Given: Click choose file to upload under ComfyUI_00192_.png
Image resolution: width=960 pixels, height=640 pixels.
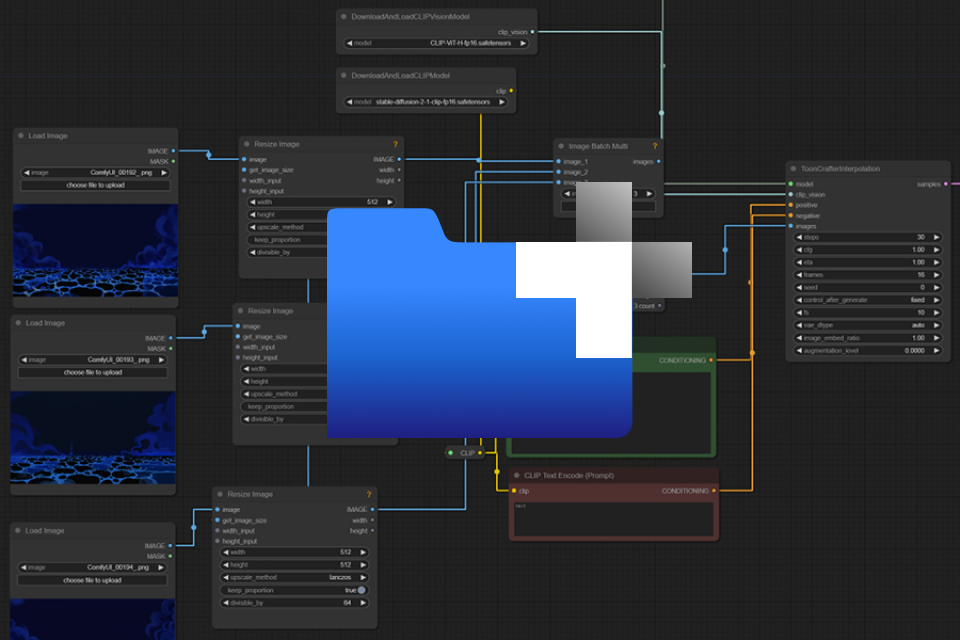Looking at the screenshot, I should pyautogui.click(x=96, y=185).
